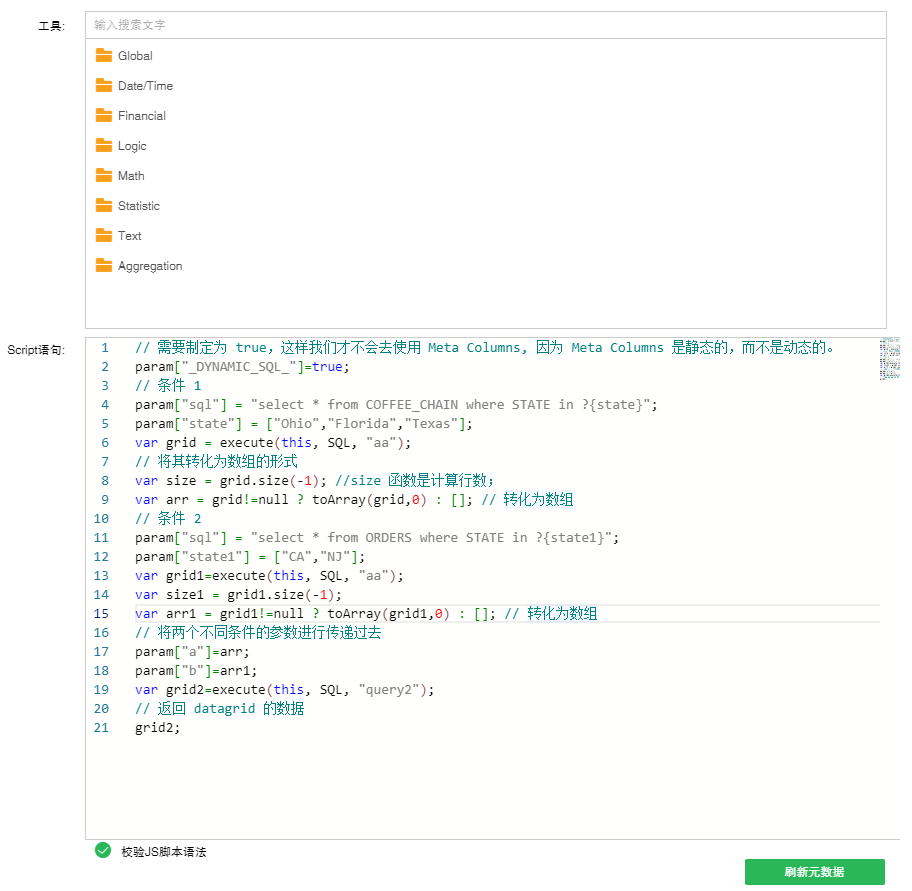Place cursor on the grid2; line
The image size is (912, 891).
(x=158, y=728)
